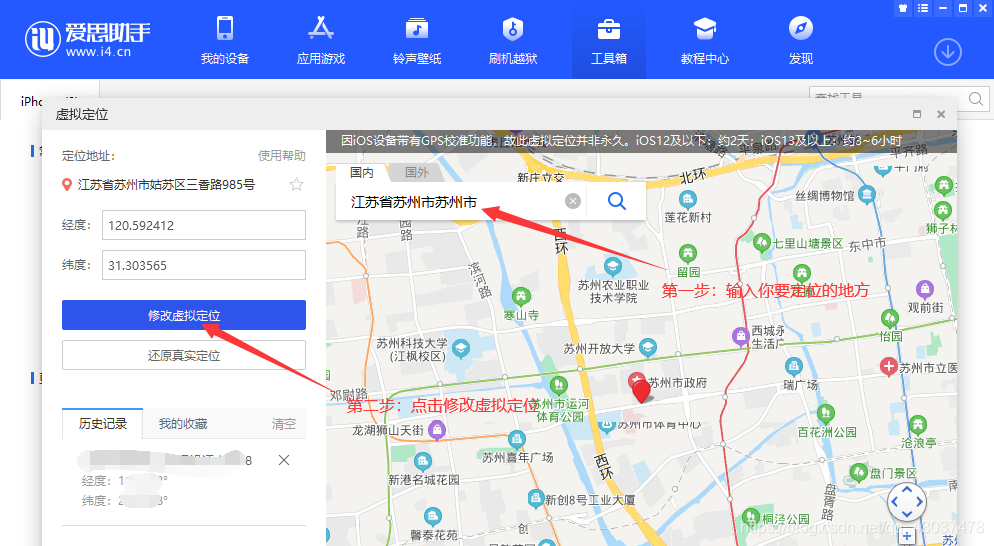Click the 修改虚拟定位 button
The width and height of the screenshot is (994, 546).
tap(184, 315)
